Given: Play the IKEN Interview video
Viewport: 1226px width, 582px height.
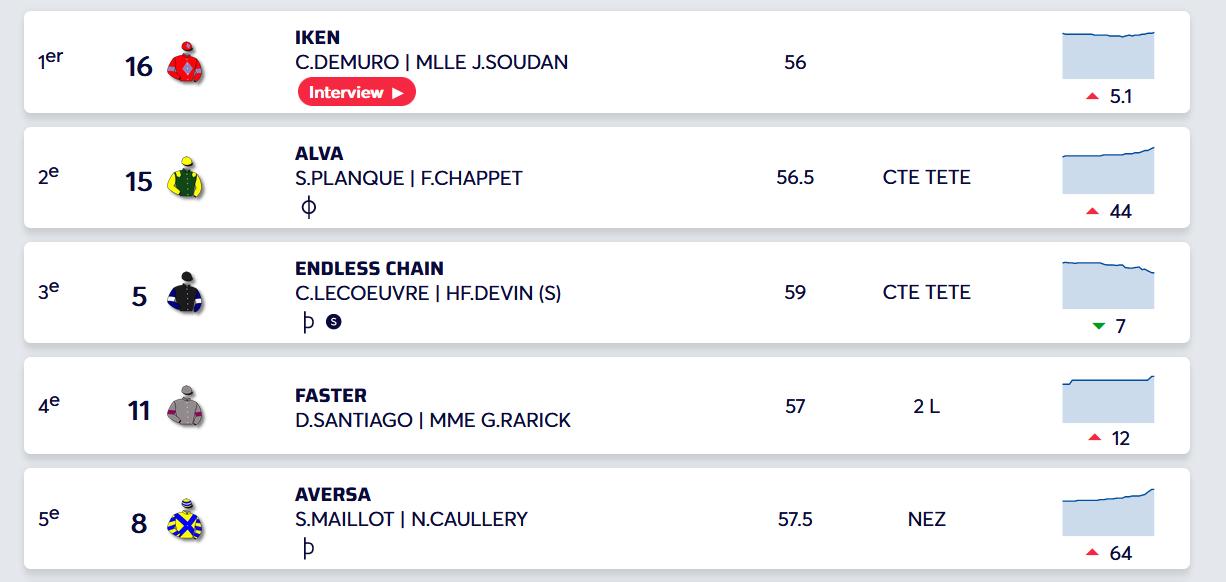Looking at the screenshot, I should (356, 92).
